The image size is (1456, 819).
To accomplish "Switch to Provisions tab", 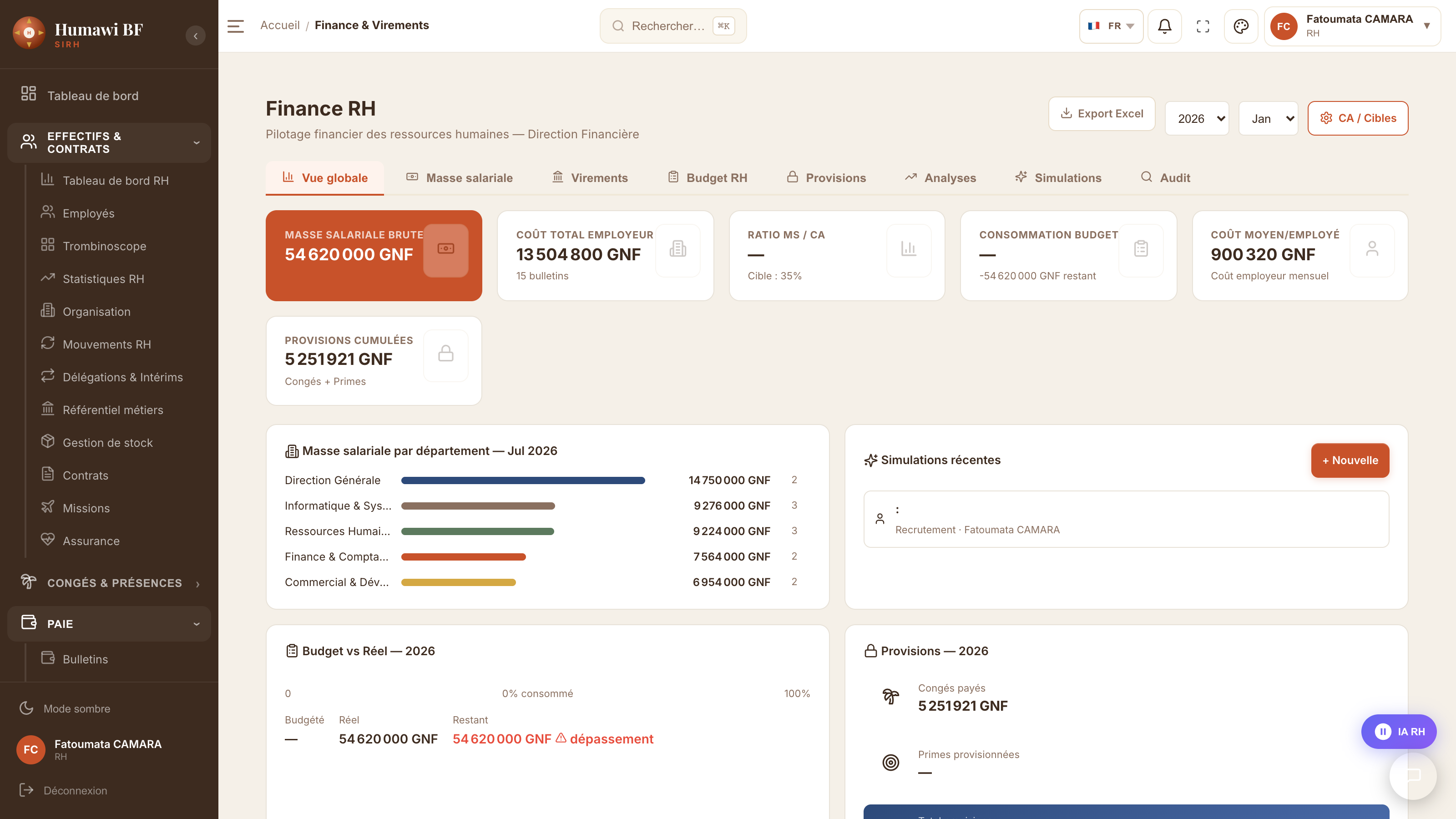I will 826,177.
